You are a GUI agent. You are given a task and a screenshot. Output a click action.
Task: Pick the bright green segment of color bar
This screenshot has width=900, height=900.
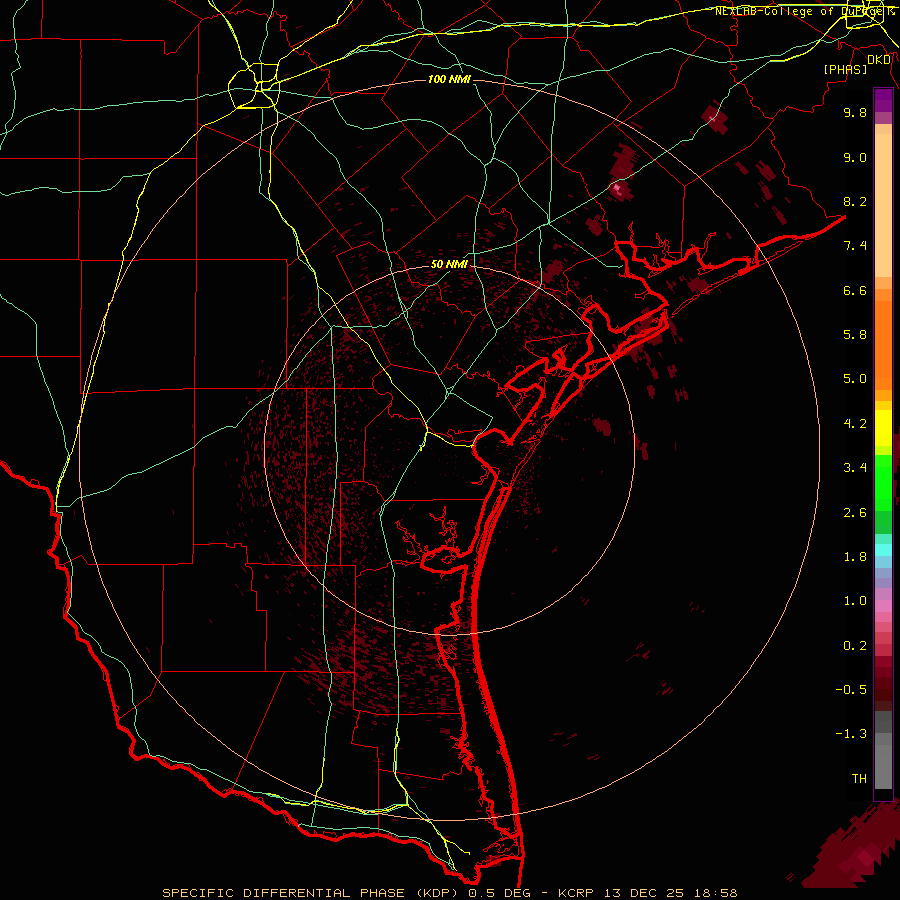883,482
